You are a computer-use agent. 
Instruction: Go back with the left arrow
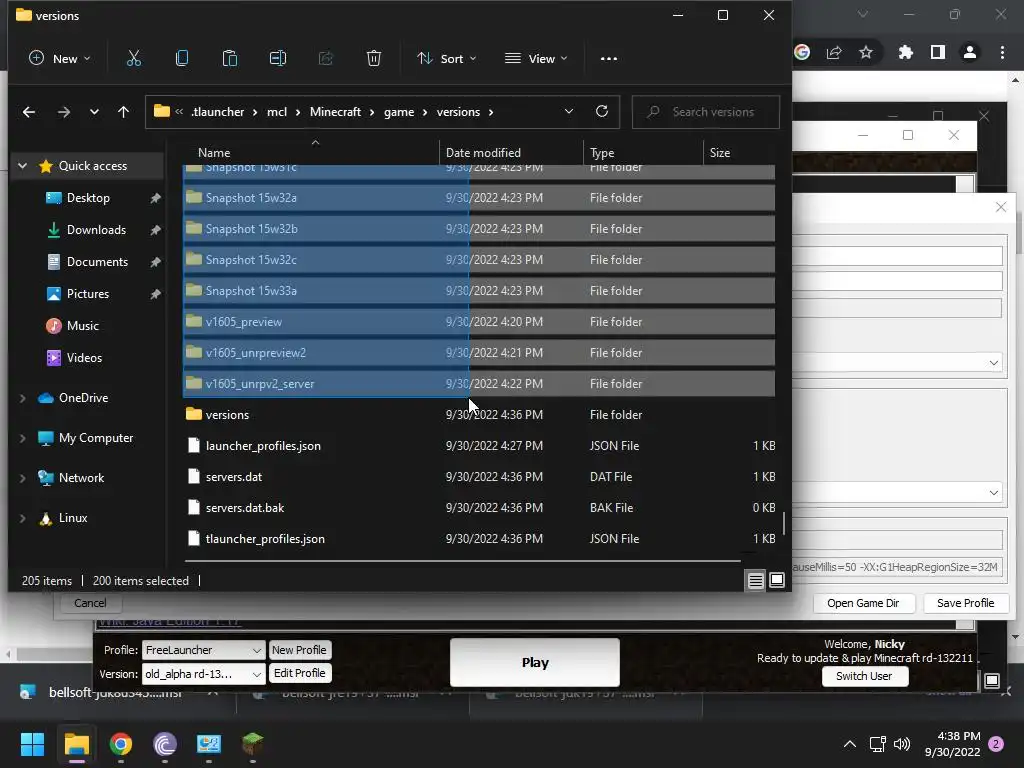29,112
